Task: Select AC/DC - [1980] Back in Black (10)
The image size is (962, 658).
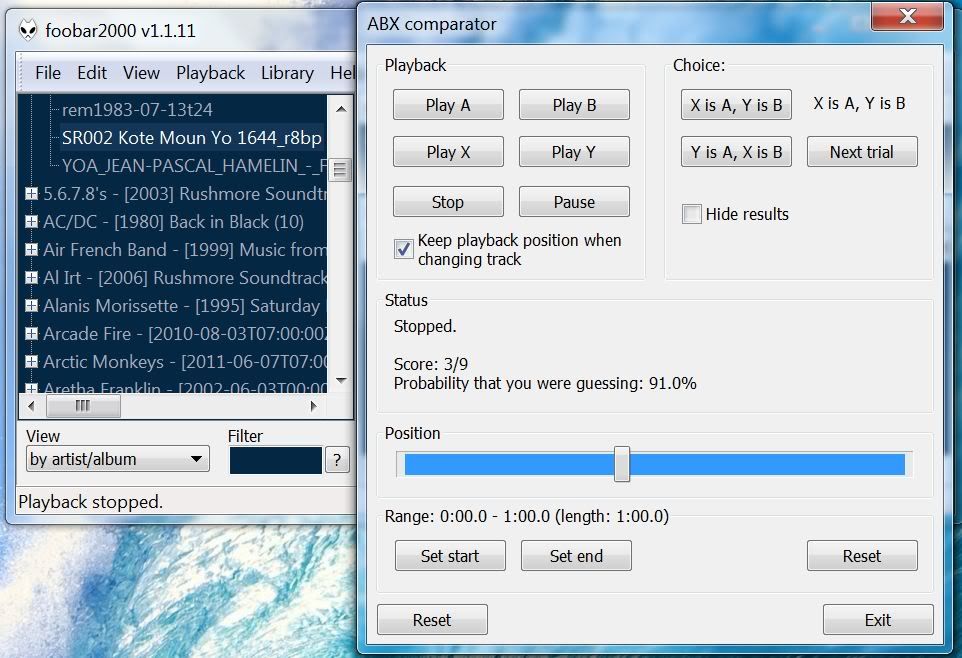Action: click(173, 222)
